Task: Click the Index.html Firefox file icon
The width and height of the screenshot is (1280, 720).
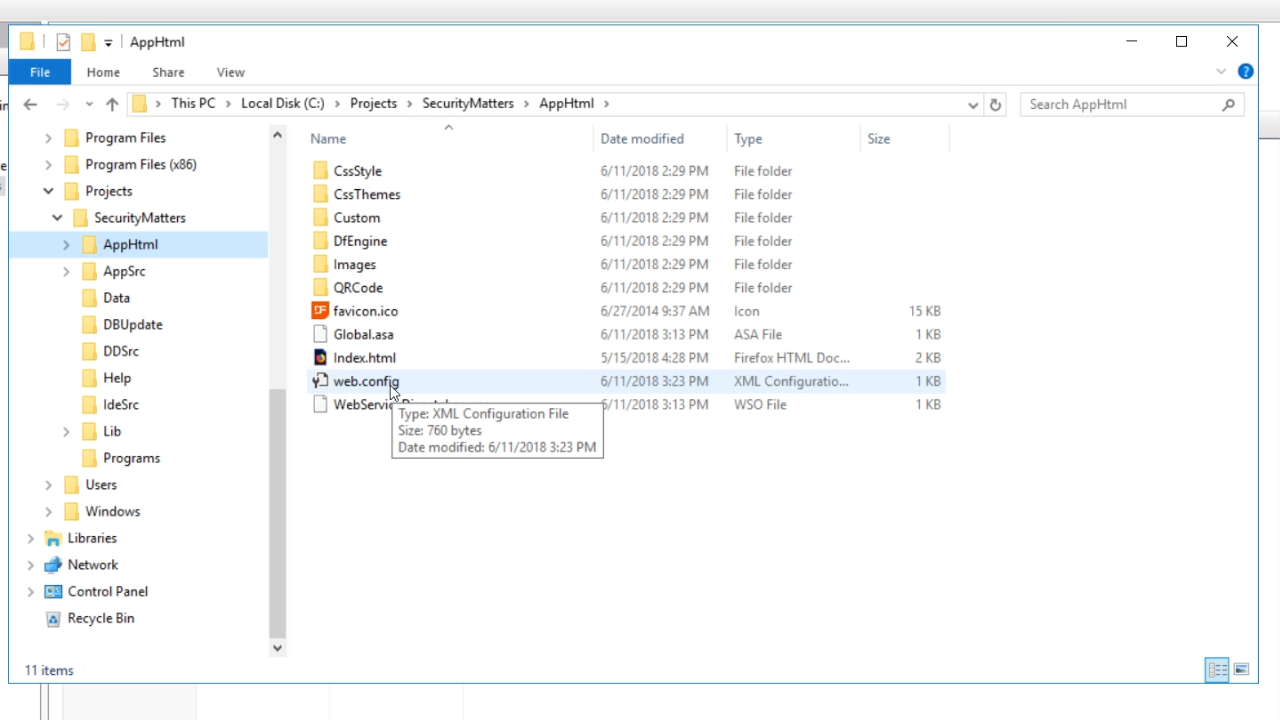Action: (320, 358)
